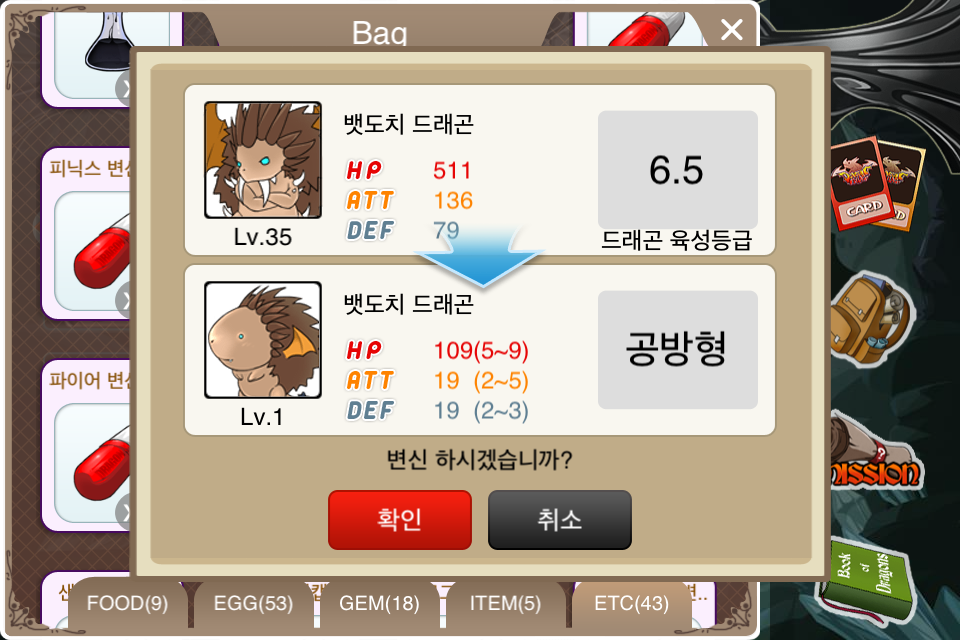Open the FOOD(9) tab
This screenshot has width=960, height=640.
[x=127, y=604]
